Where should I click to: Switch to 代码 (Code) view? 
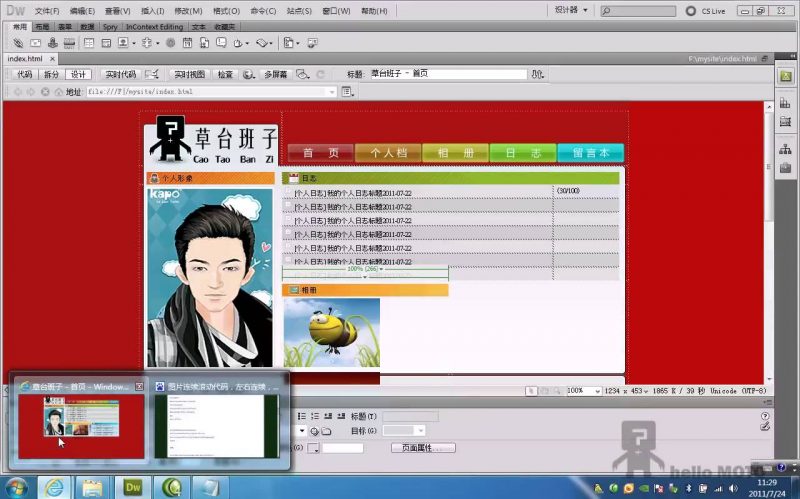[25, 74]
